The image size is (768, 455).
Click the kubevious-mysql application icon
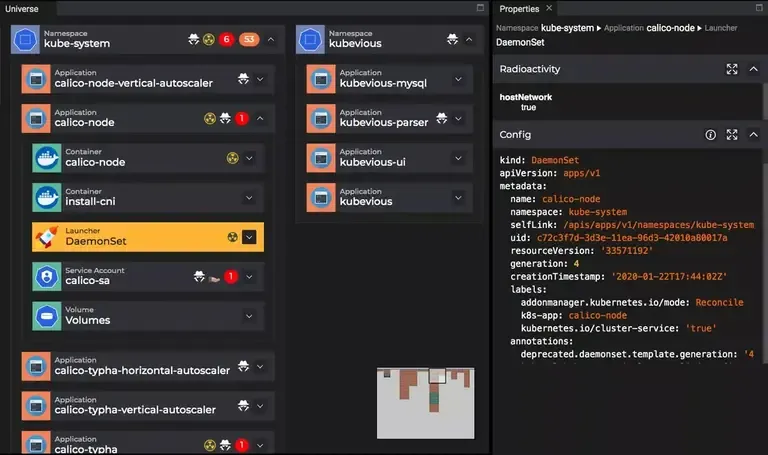click(321, 79)
